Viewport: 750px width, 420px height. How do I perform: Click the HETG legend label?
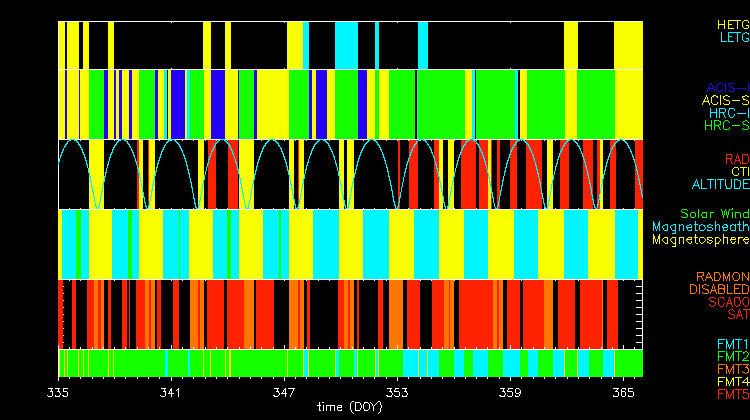[x=732, y=23]
